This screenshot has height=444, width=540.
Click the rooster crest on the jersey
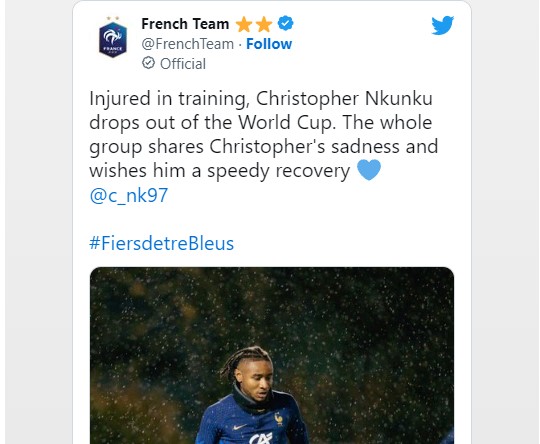(279, 419)
